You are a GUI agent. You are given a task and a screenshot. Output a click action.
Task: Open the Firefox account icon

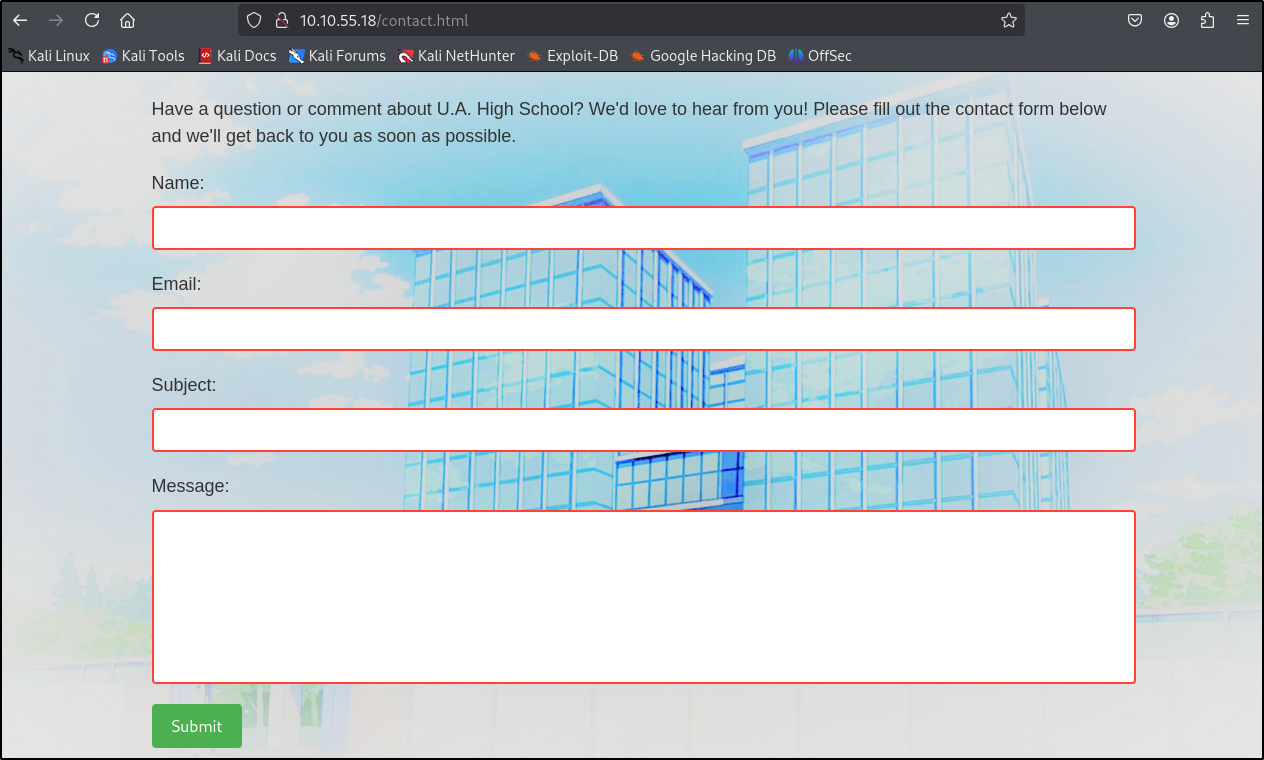[1171, 20]
